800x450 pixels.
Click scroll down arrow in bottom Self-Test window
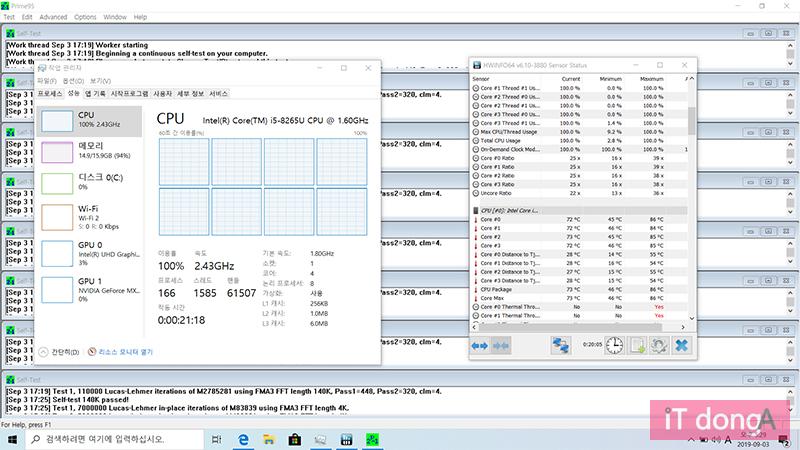(x=790, y=409)
